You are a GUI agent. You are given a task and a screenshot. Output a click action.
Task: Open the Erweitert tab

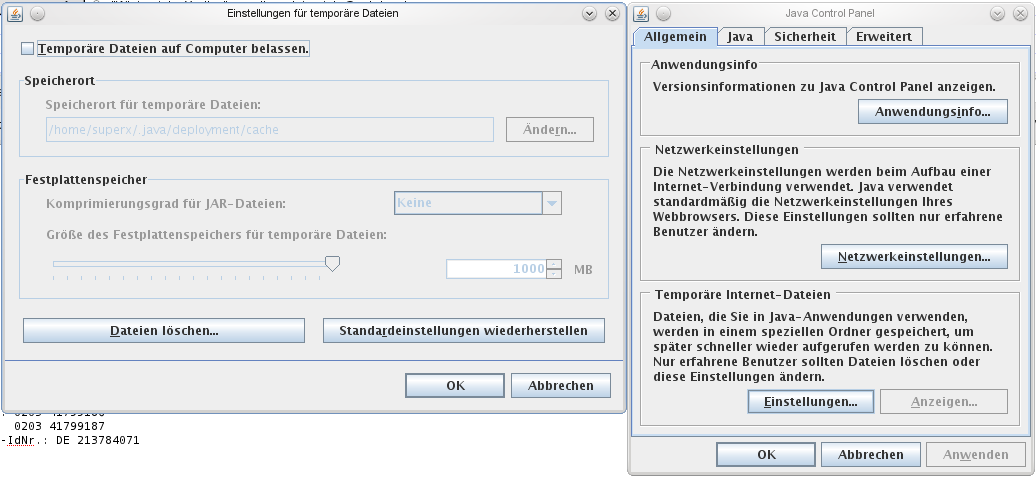[884, 37]
